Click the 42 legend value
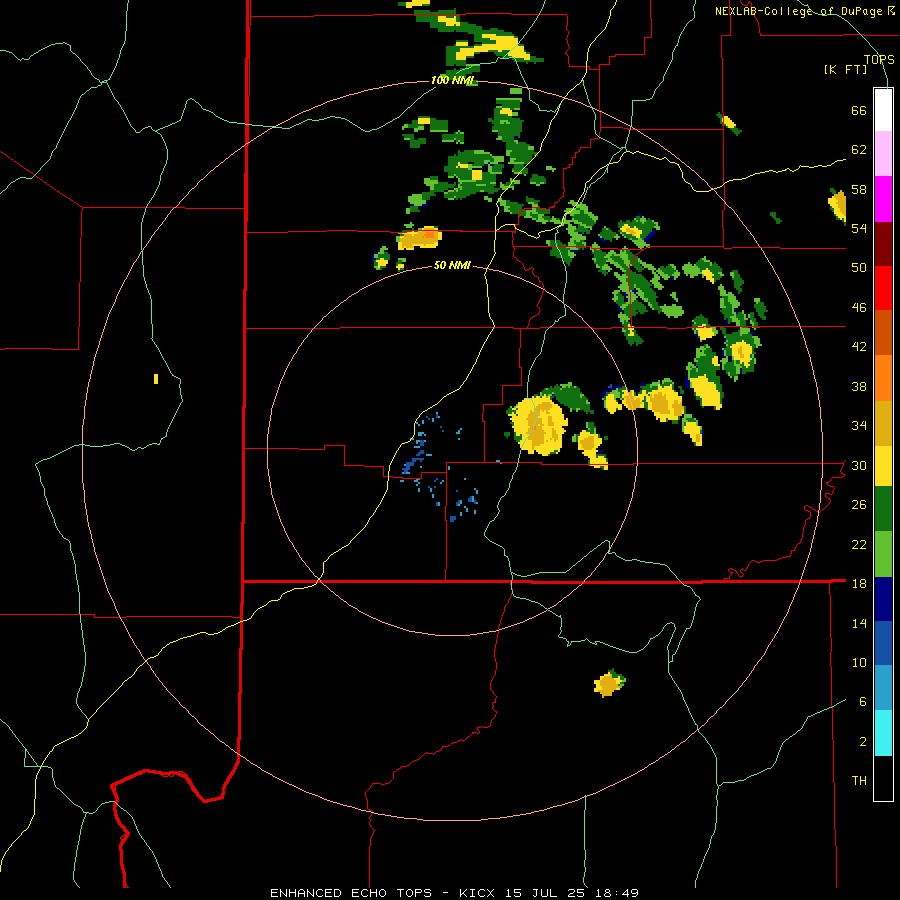 point(859,346)
